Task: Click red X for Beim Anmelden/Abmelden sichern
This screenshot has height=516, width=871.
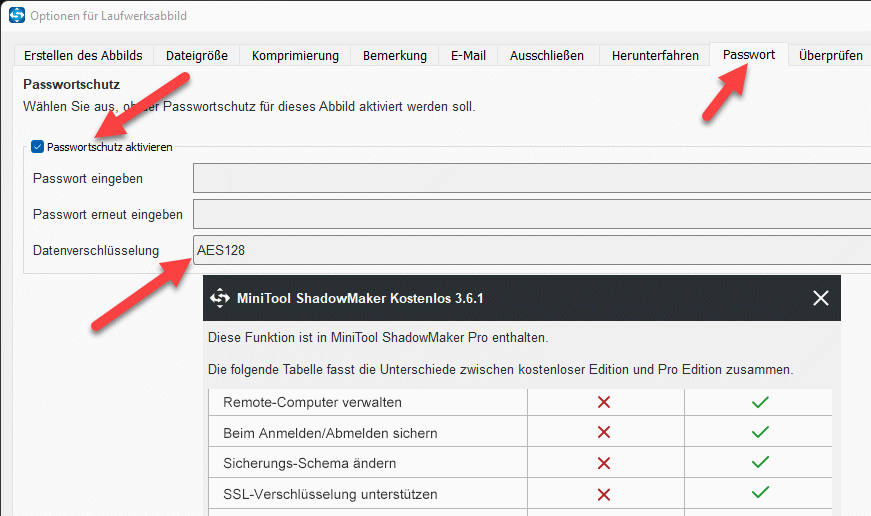Action: click(x=604, y=433)
